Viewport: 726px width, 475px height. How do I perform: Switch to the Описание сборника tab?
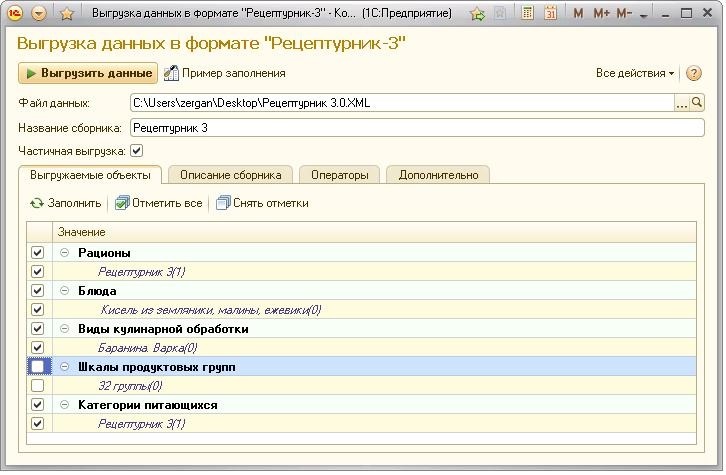coord(230,175)
